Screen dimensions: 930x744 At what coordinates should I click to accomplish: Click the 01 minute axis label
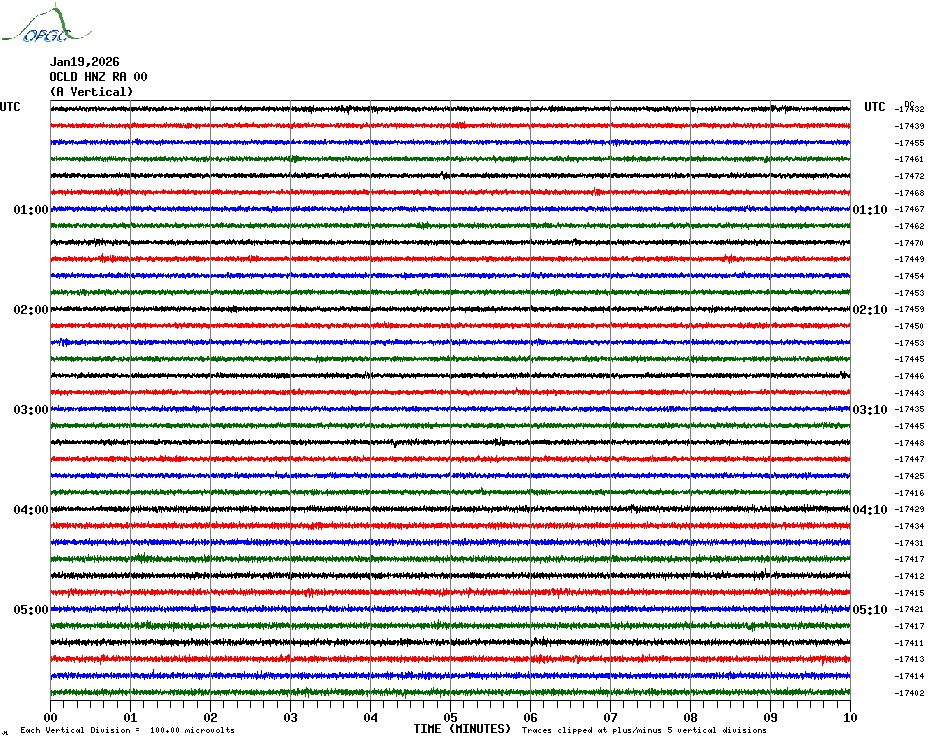pos(130,717)
